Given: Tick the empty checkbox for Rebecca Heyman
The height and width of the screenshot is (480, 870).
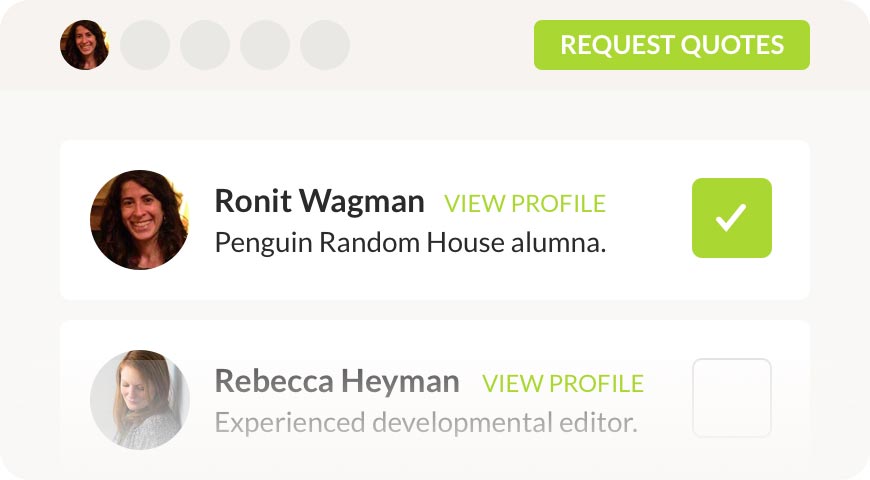Looking at the screenshot, I should pos(731,398).
